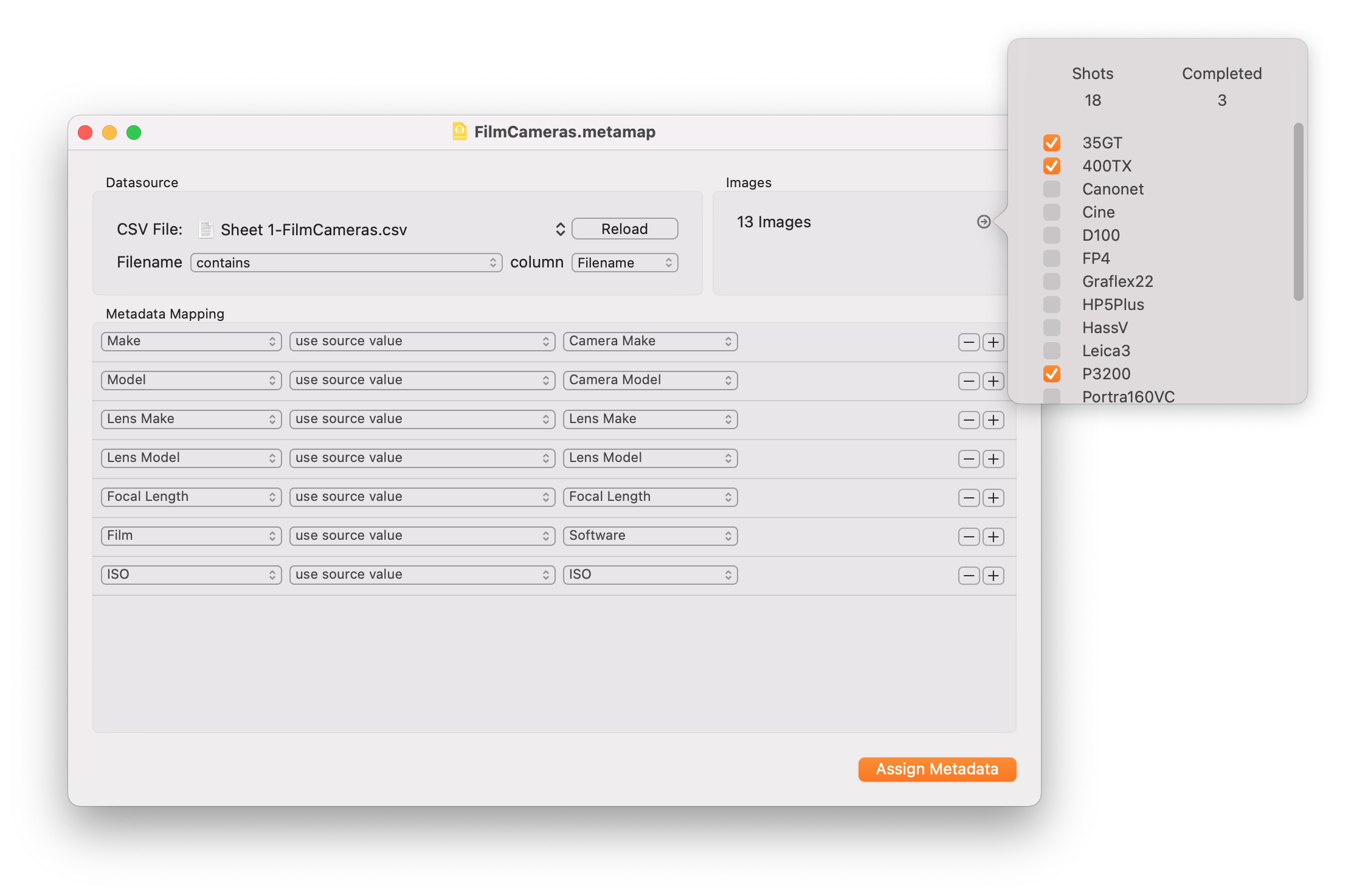Toggle the P3200 checkbox off
This screenshot has height=896, width=1351.
1051,373
